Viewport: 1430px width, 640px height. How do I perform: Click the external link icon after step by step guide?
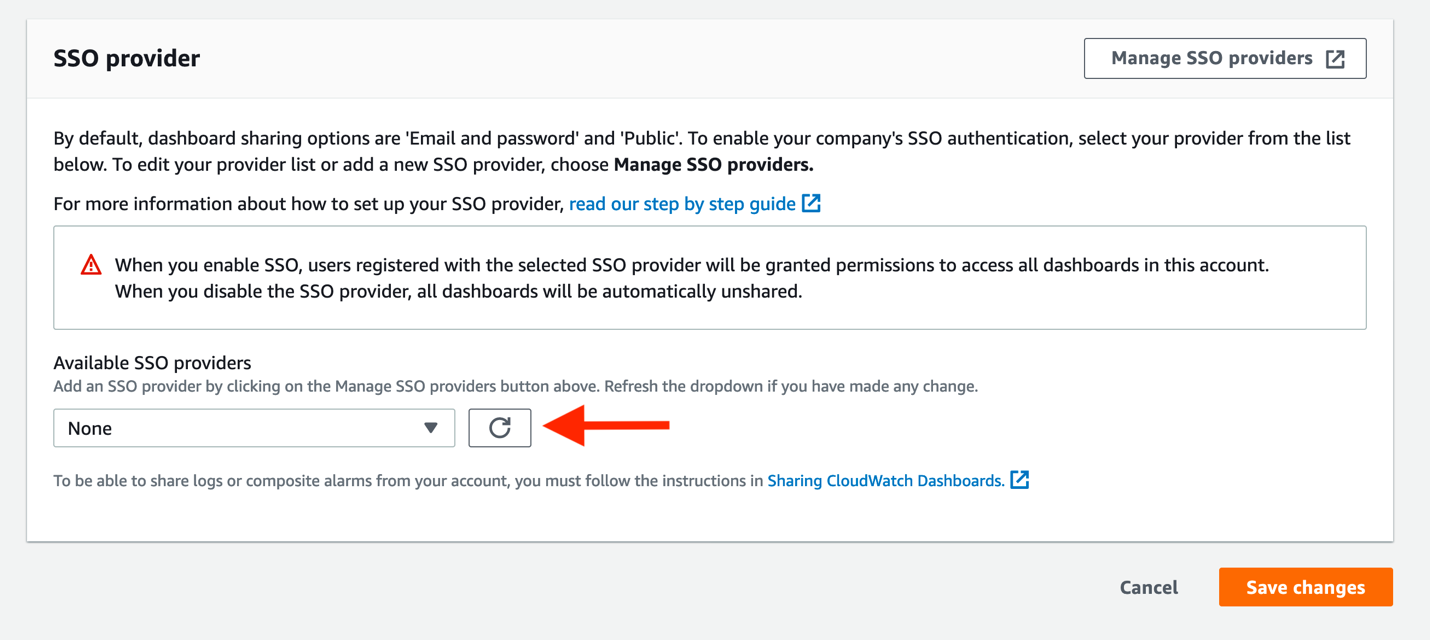pos(811,203)
